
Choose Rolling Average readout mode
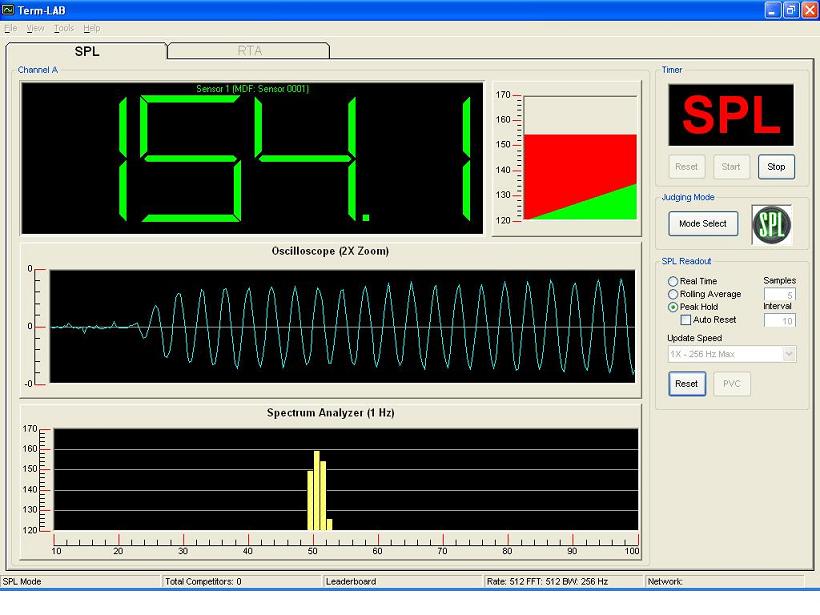[673, 295]
